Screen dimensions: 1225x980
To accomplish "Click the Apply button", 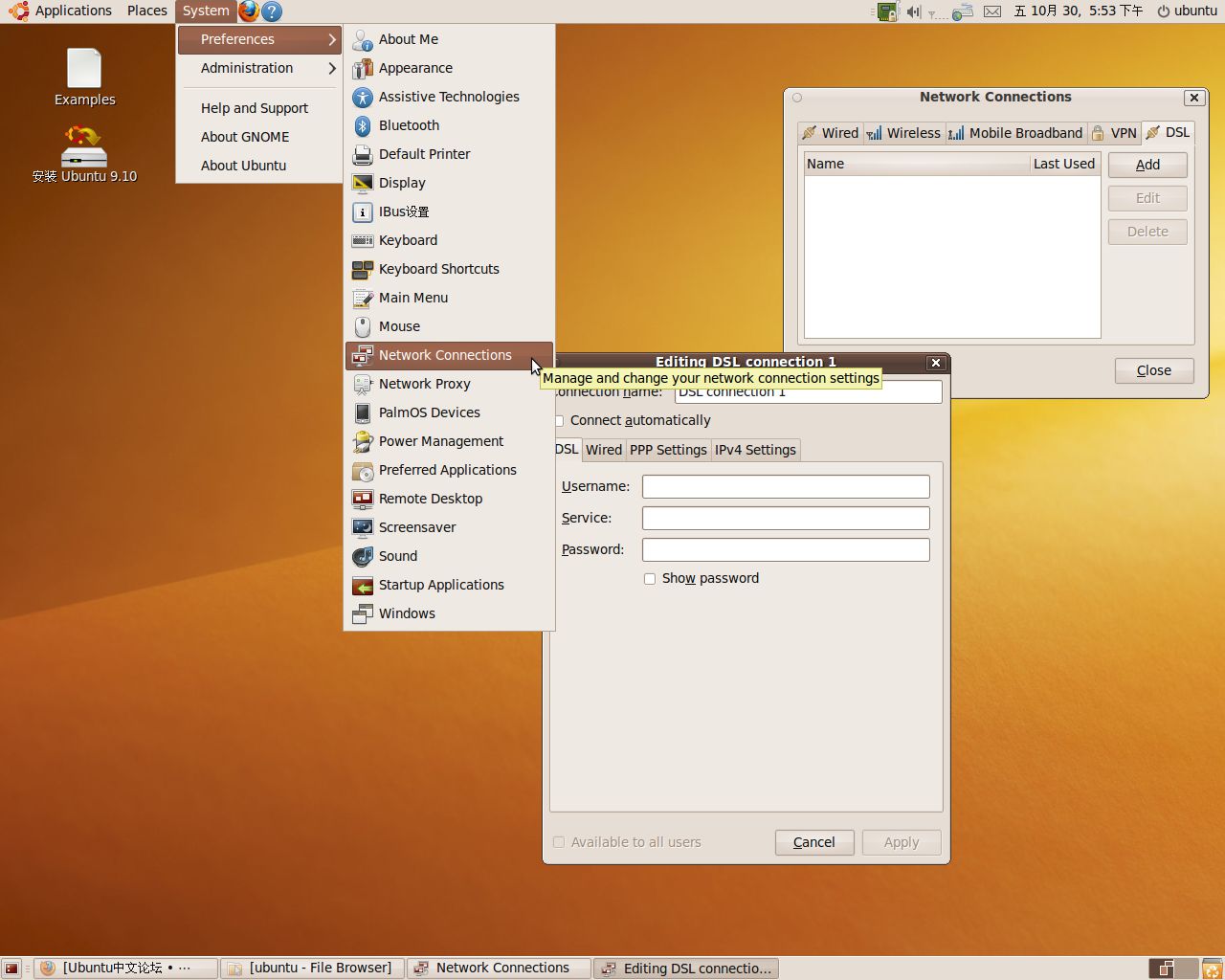I will coord(902,842).
